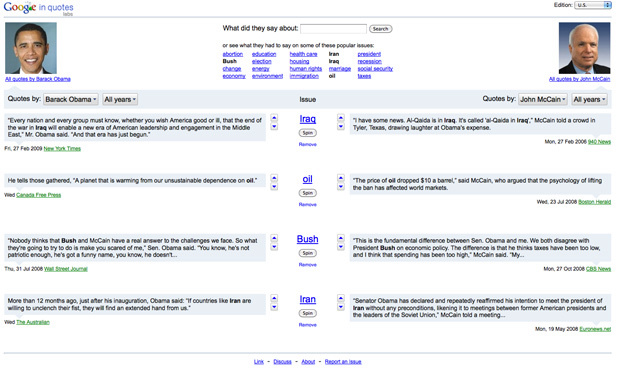
Task: Click the up arrow beside Obama's Iran quote
Action: pos(274,298)
